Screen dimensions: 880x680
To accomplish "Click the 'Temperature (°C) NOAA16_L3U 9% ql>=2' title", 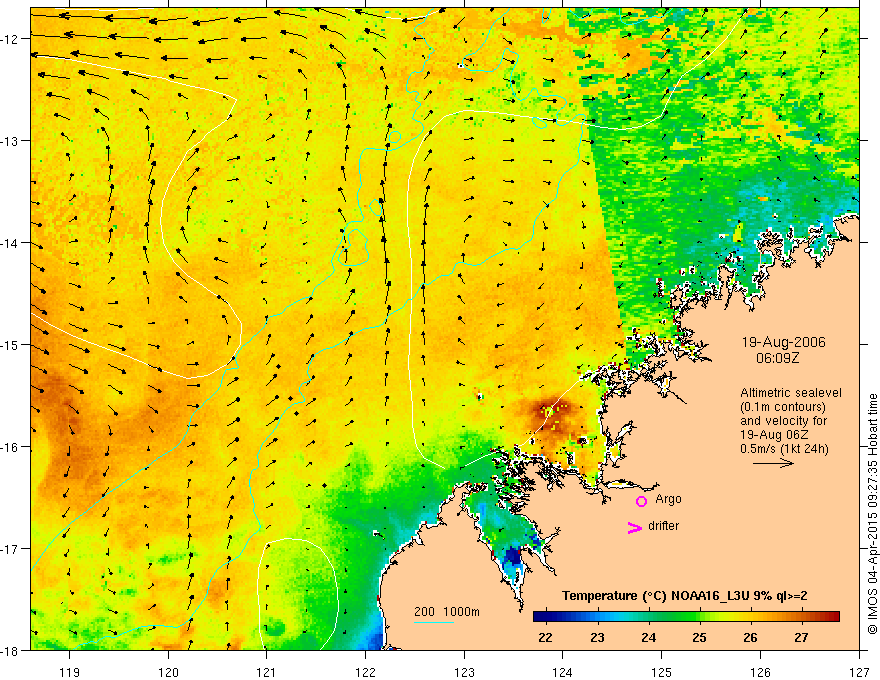I will 685,596.
